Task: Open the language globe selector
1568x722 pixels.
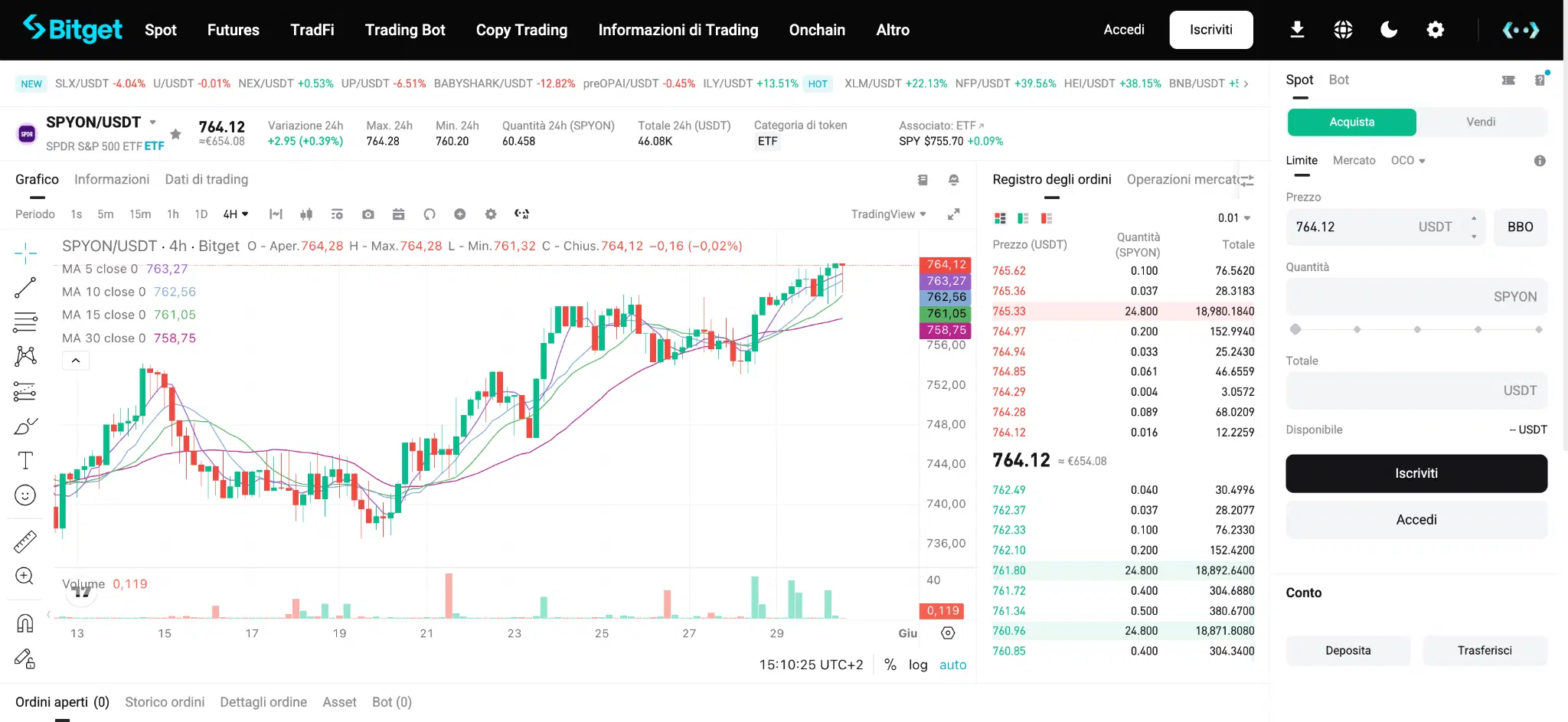Action: point(1343,30)
